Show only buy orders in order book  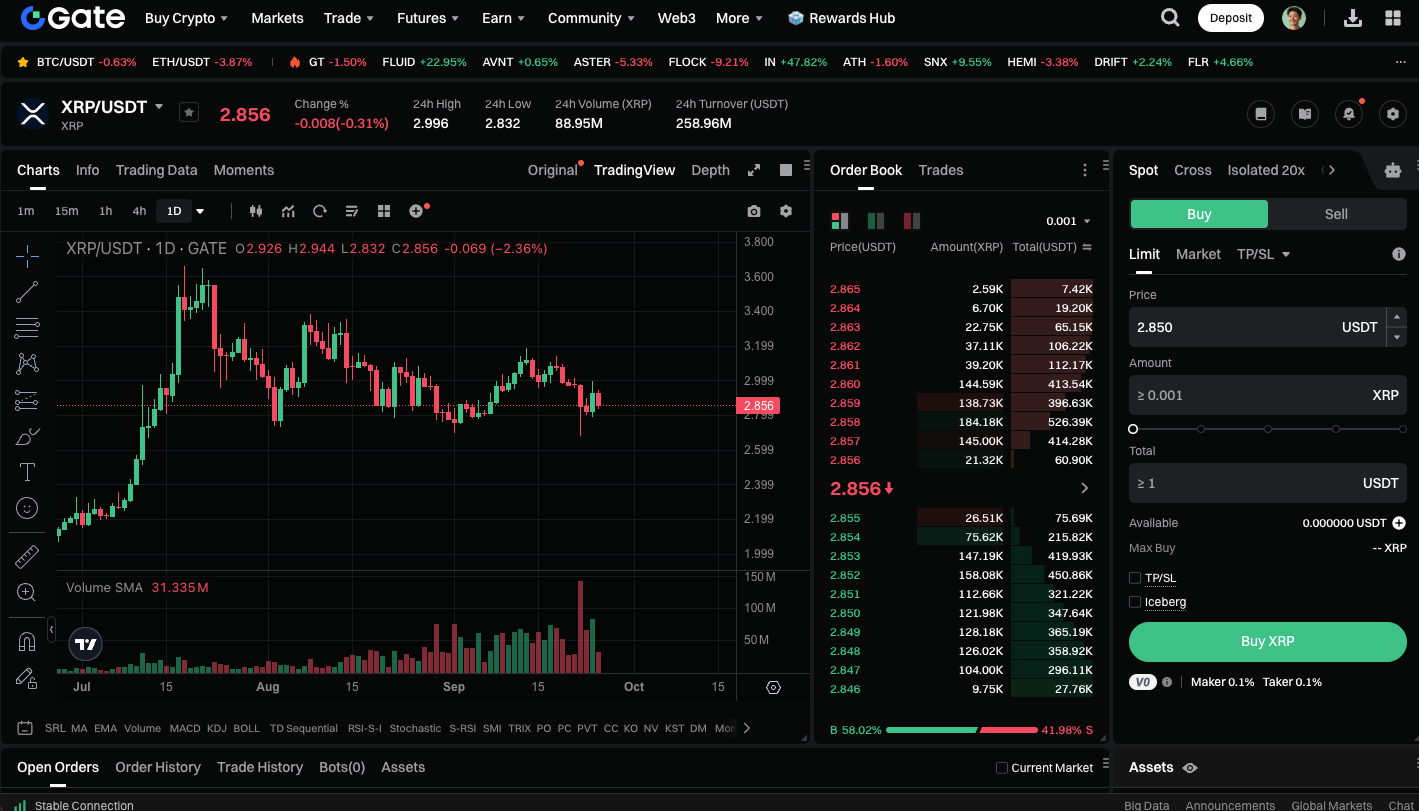pyautogui.click(x=876, y=221)
